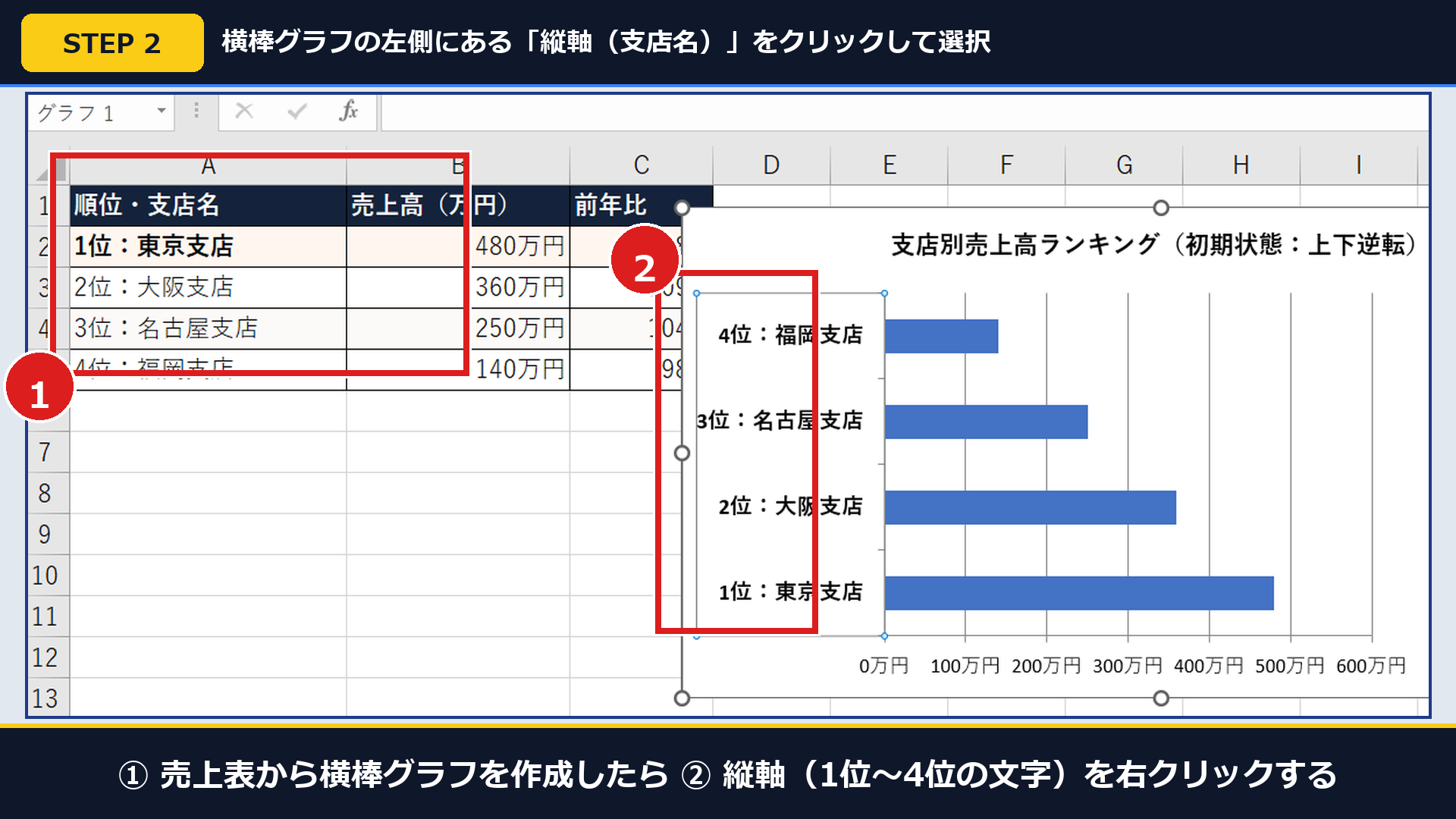Click the three-dot Name Box resize handle
The image size is (1456, 819).
[x=196, y=111]
